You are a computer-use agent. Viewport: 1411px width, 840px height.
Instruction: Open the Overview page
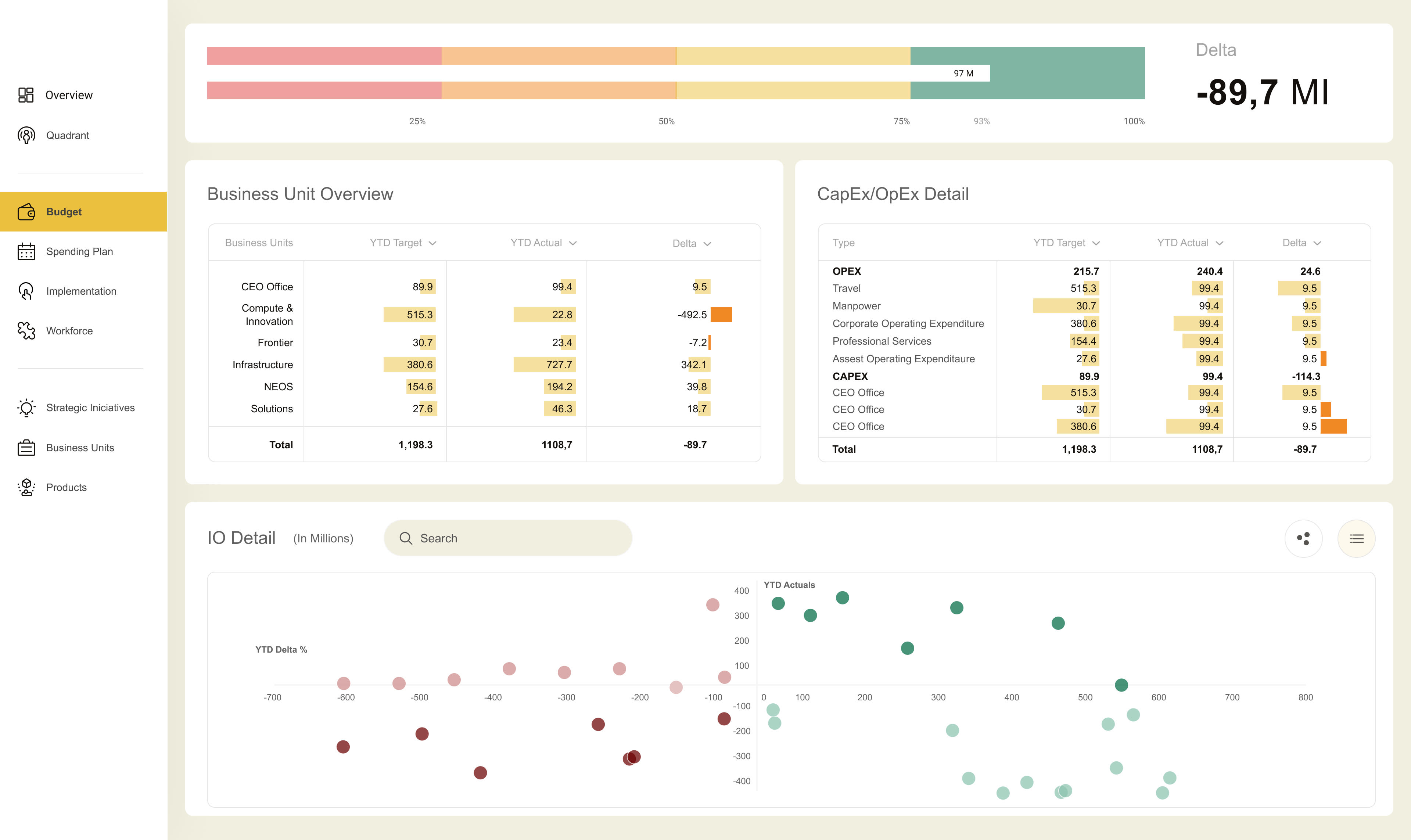[x=69, y=95]
